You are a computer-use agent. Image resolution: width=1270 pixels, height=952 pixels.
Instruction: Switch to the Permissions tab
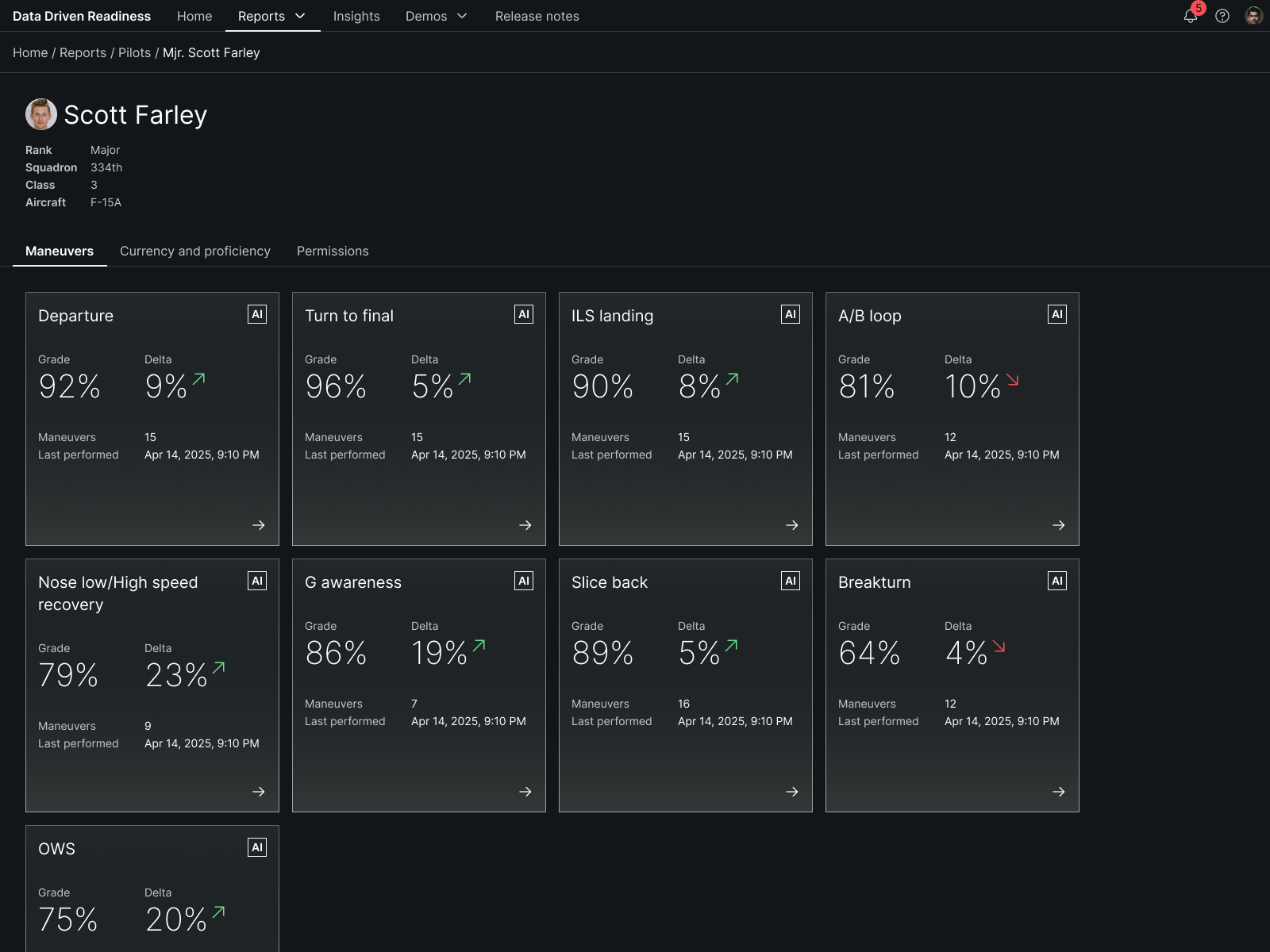333,251
